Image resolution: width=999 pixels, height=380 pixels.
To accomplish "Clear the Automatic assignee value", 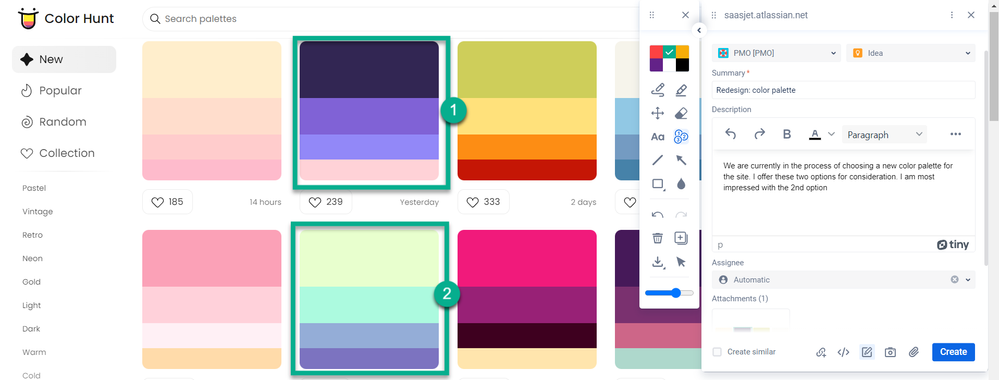I will click(954, 279).
